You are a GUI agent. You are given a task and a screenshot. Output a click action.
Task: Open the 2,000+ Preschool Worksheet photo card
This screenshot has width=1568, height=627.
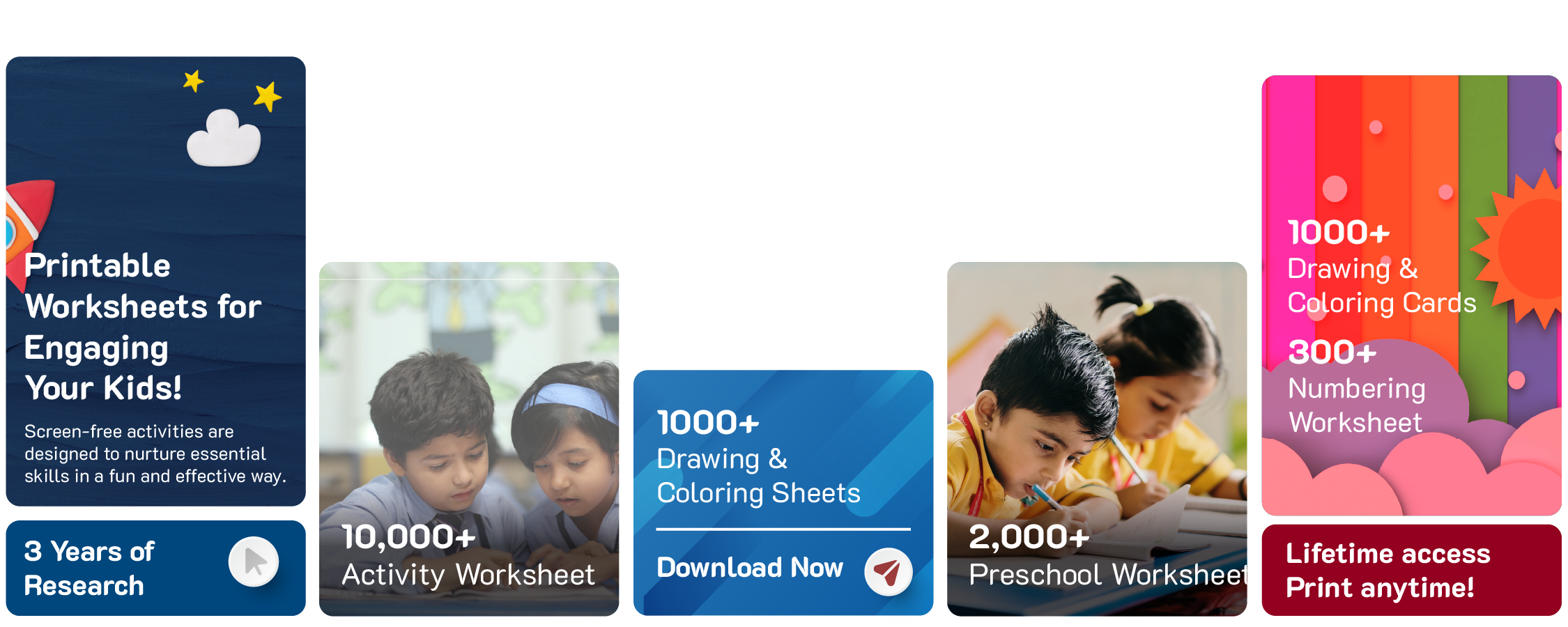[1097, 439]
